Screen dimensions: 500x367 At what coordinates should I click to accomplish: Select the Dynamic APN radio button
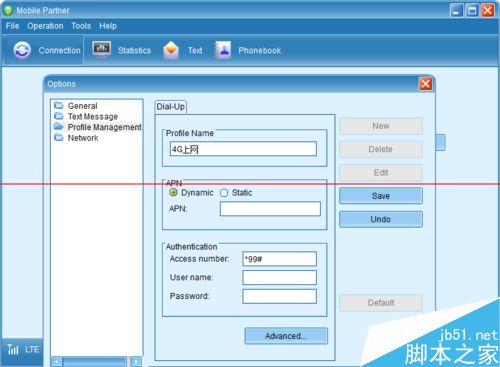click(x=173, y=193)
